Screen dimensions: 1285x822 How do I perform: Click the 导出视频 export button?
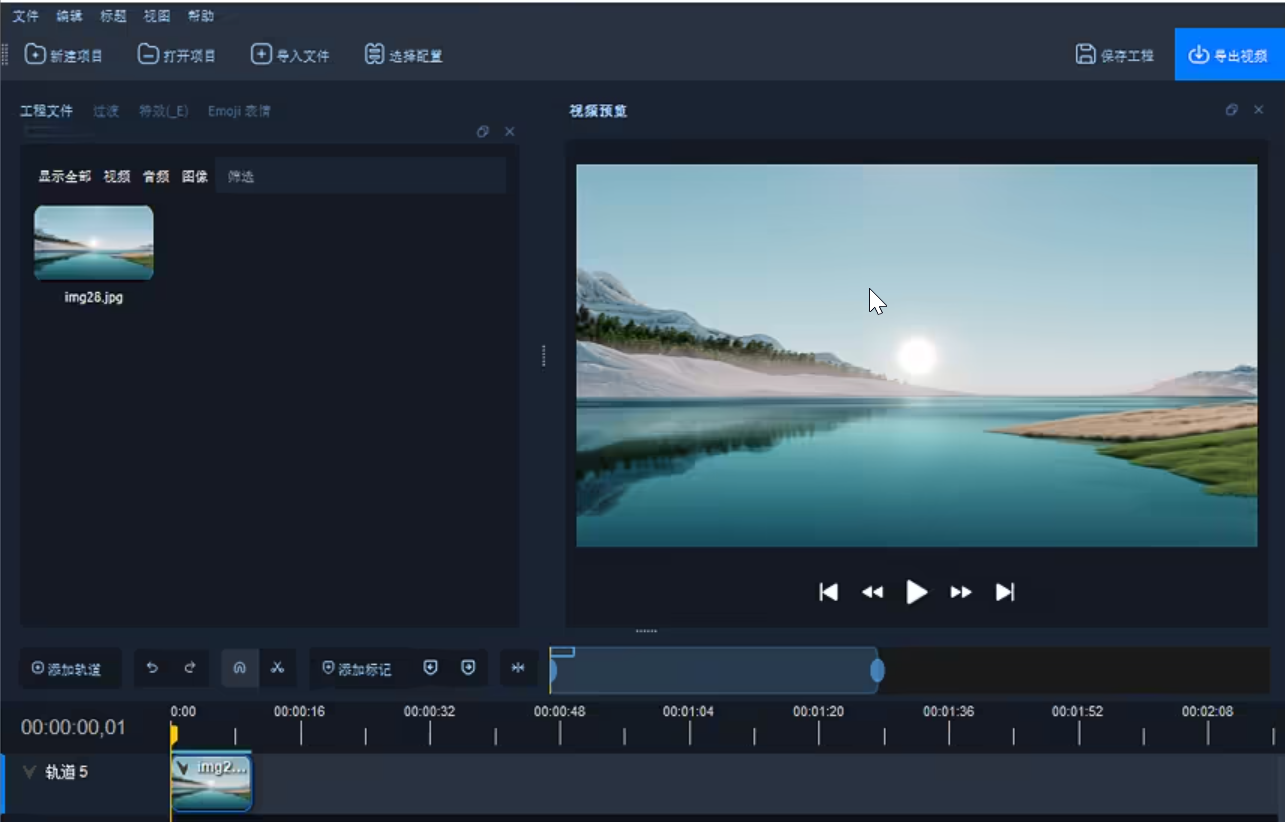tap(1229, 55)
